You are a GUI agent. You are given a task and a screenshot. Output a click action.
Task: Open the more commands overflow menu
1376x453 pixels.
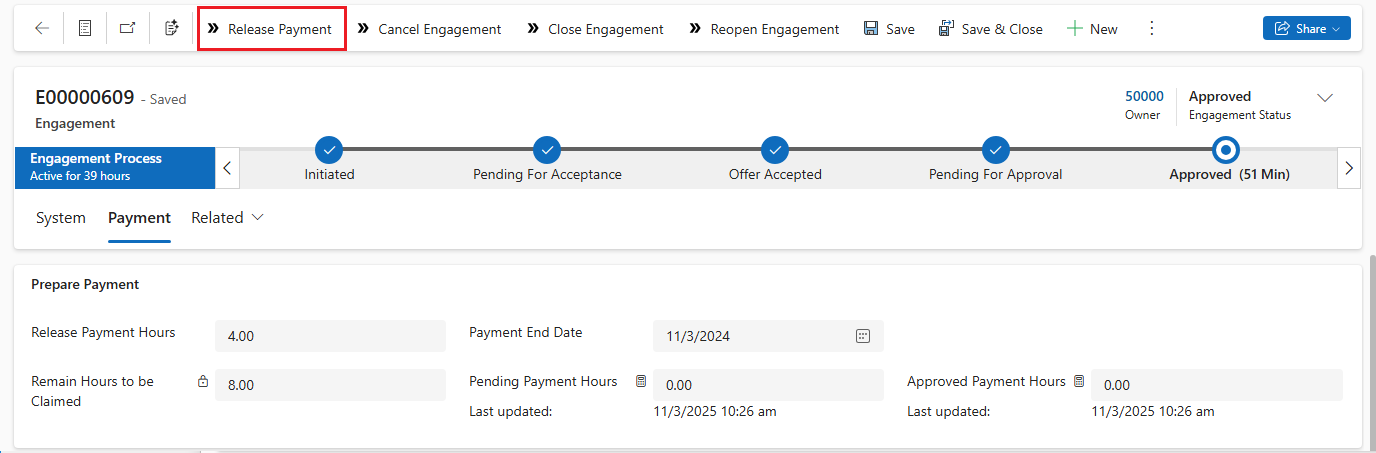pyautogui.click(x=1151, y=29)
